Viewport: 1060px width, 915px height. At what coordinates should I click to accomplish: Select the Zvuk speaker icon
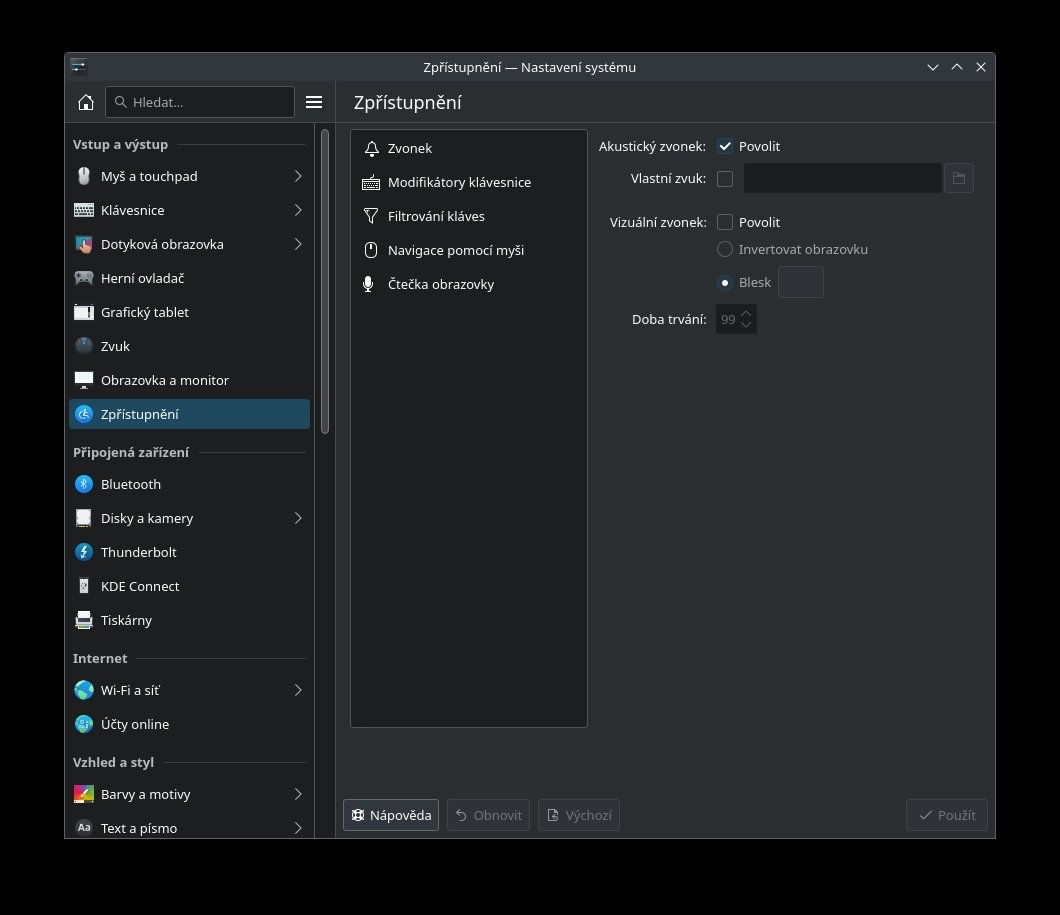(x=84, y=346)
